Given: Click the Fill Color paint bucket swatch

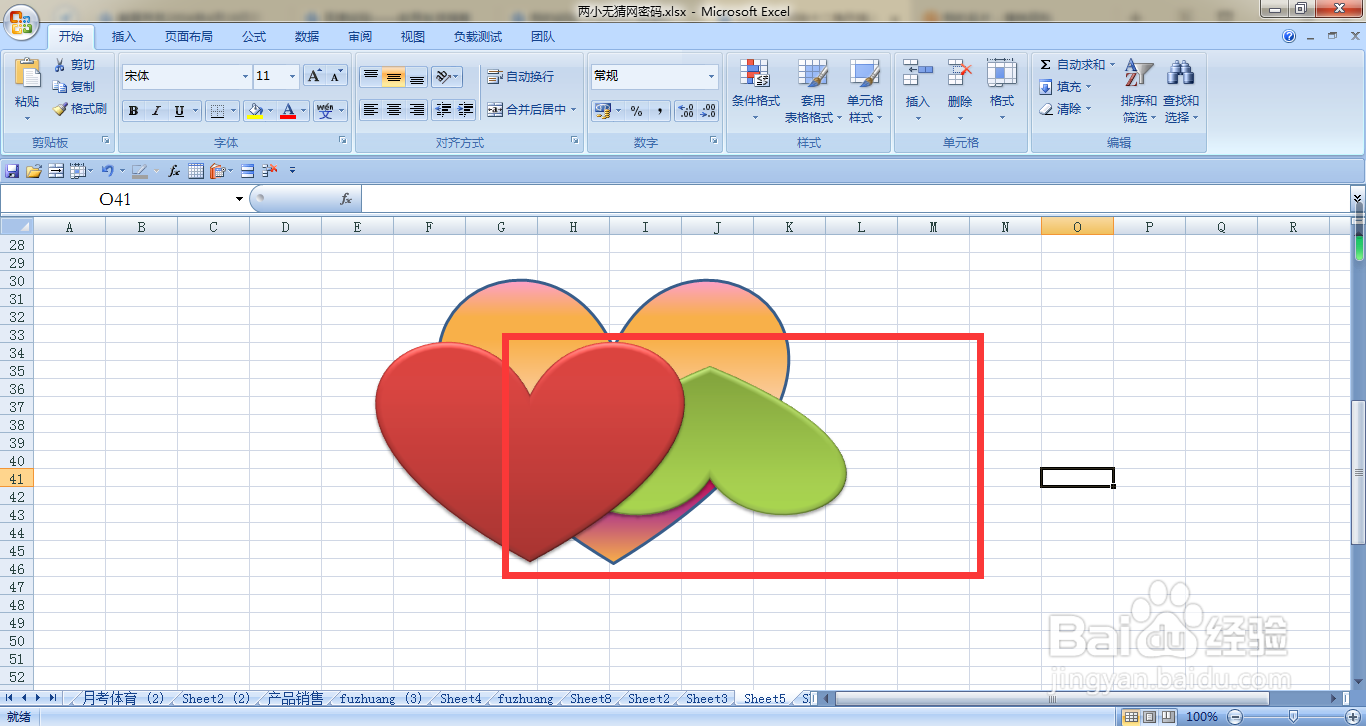Looking at the screenshot, I should (x=255, y=111).
